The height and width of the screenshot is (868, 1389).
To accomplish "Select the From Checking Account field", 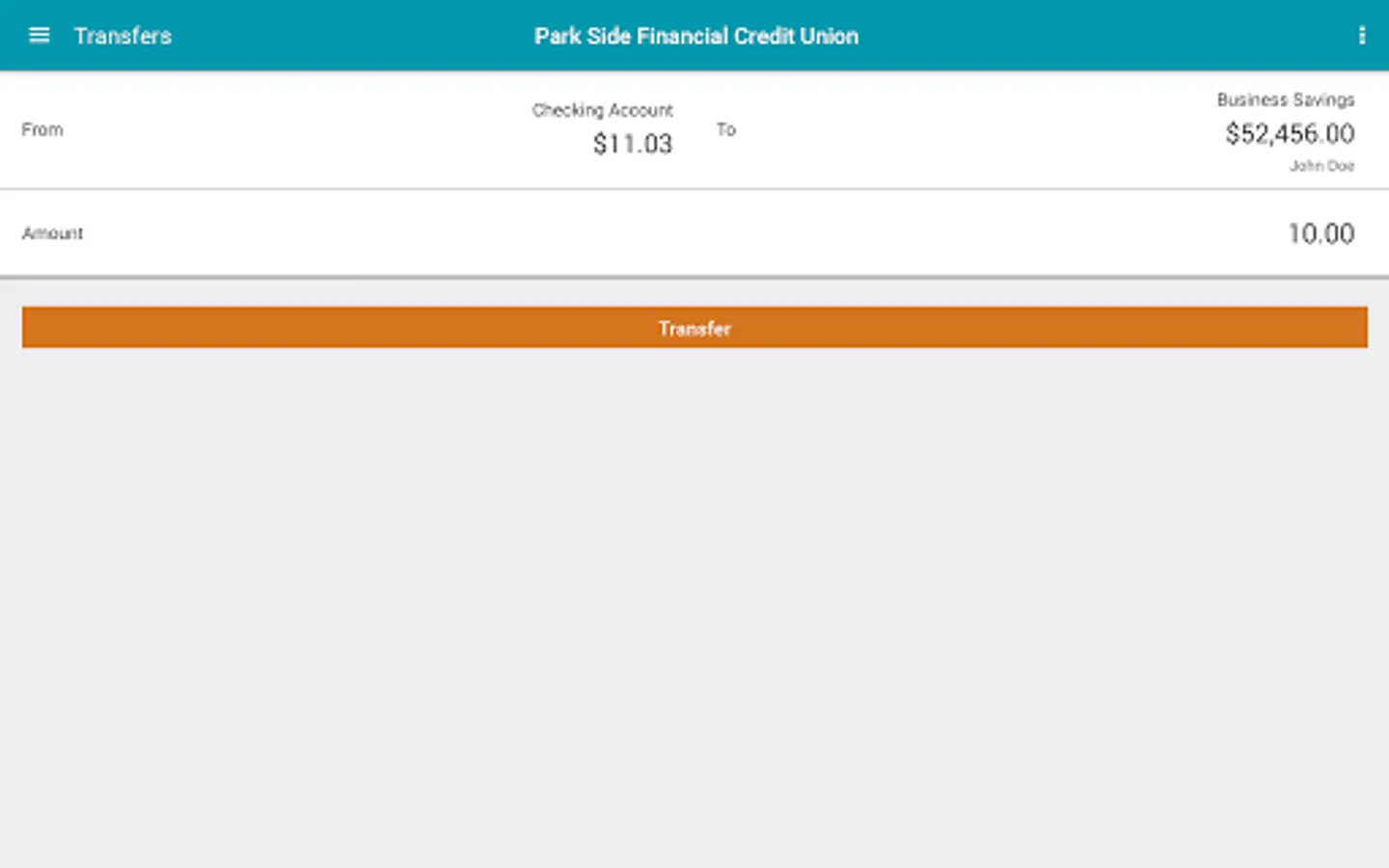I will 347,130.
